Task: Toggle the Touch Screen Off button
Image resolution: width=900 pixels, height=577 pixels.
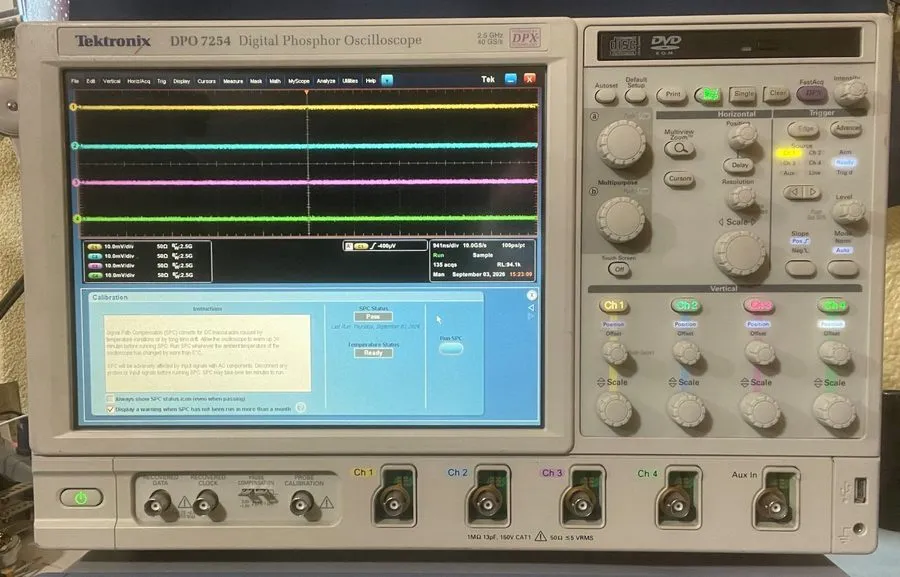Action: tap(619, 269)
